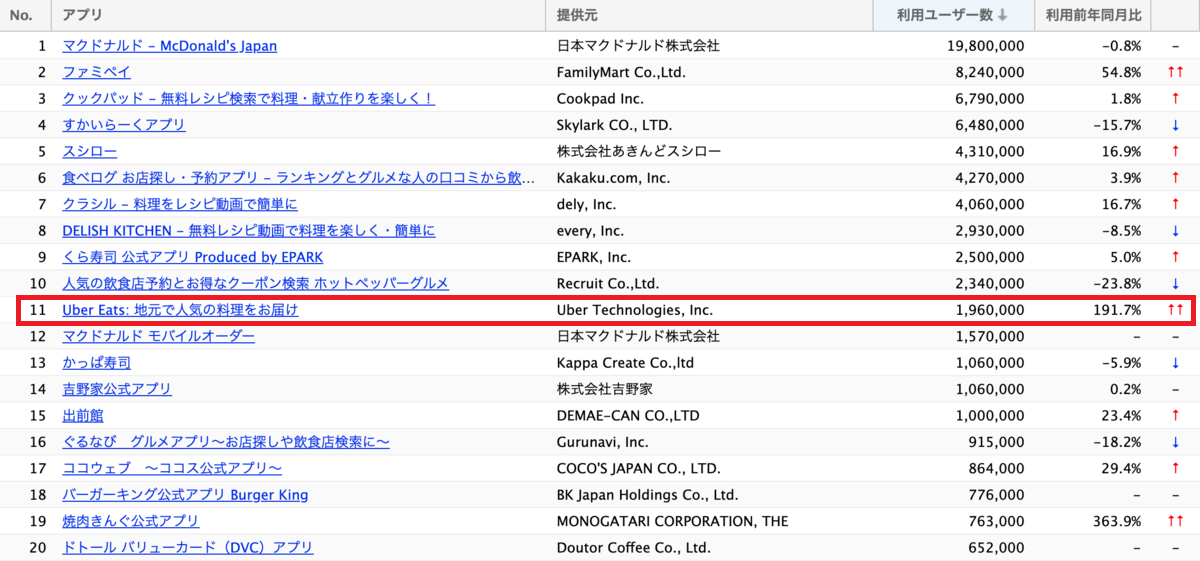Screen dimensions: 1200x561
Task: Open the バーガーキング公式アプリ Burger King link
Action: tap(185, 495)
